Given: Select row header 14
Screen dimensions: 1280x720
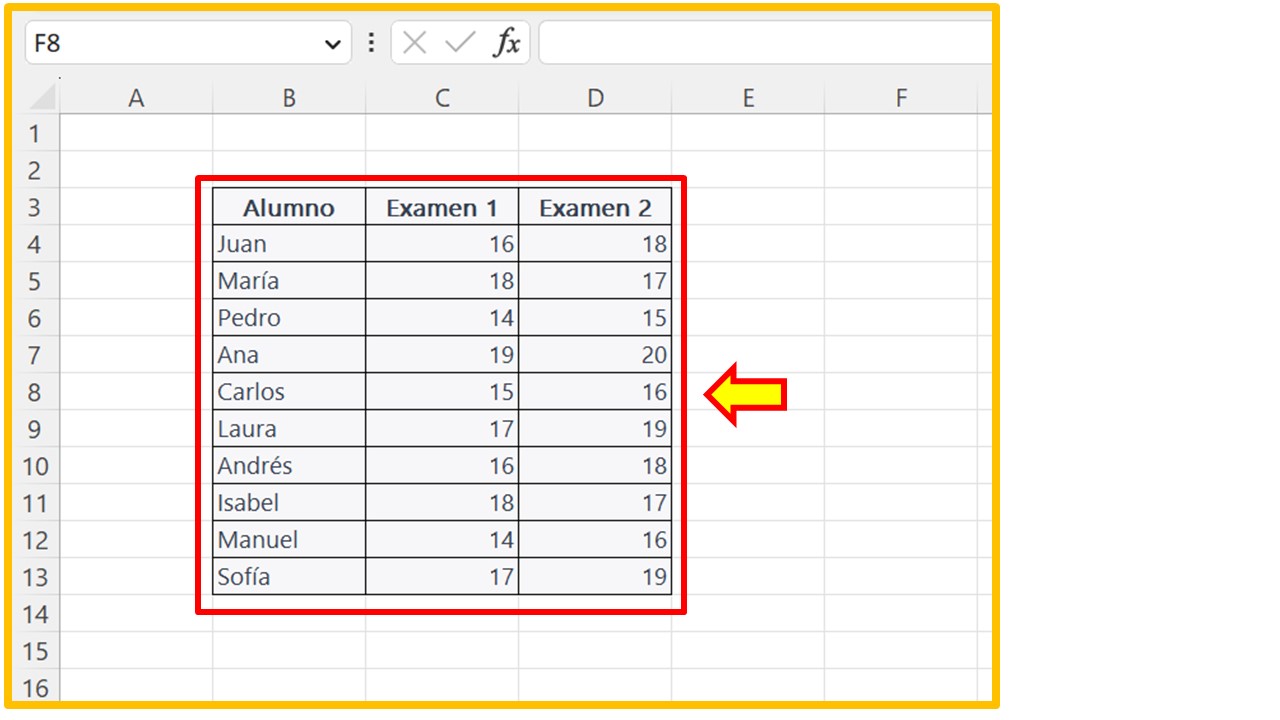Looking at the screenshot, I should 36,613.
